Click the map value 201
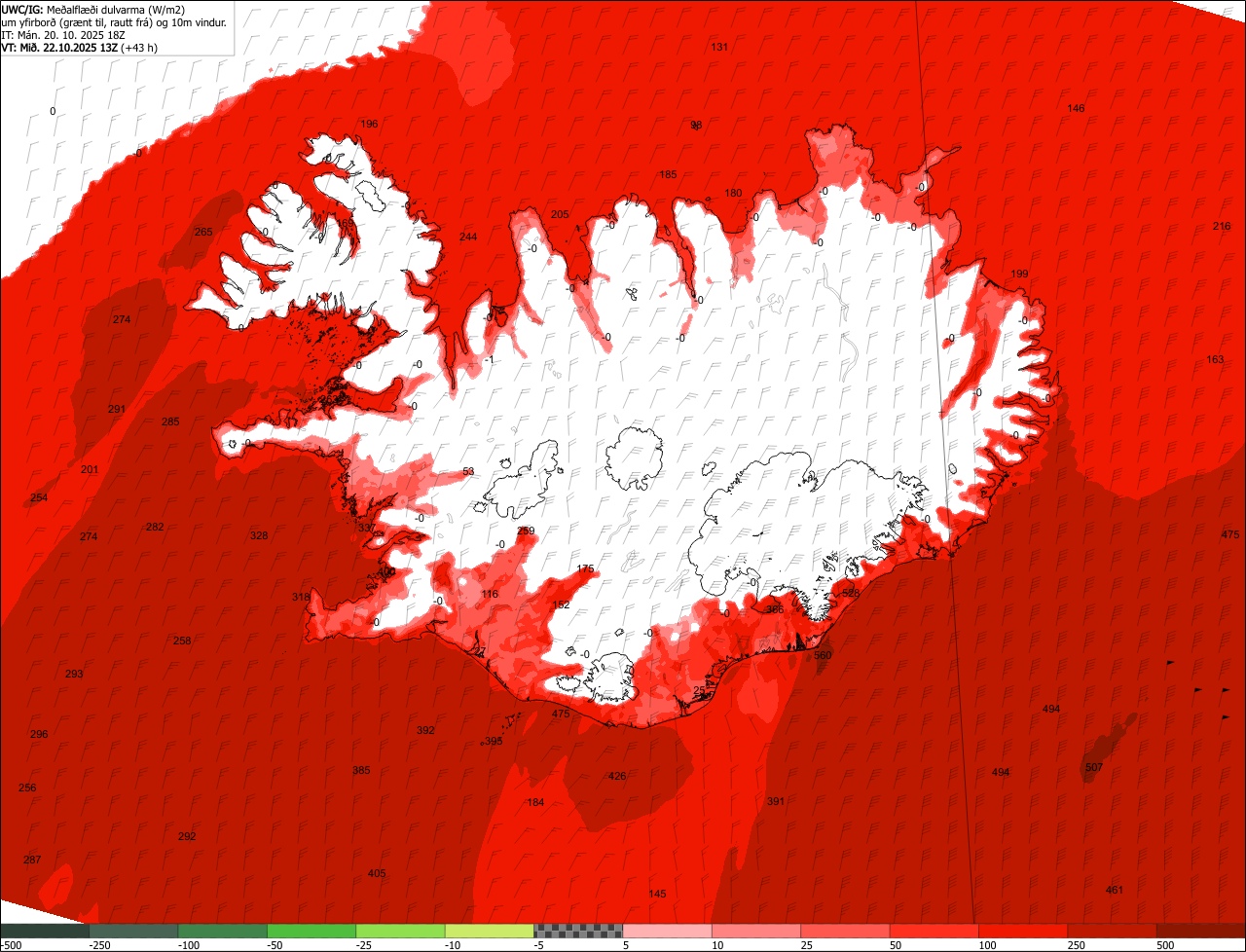 90,469
